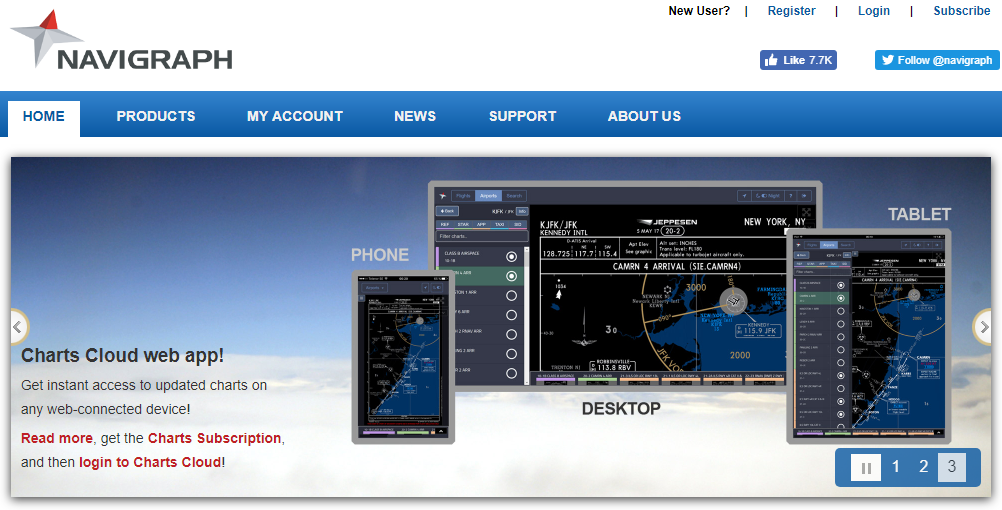The height and width of the screenshot is (510, 1002).
Task: Click the Register link
Action: pos(791,11)
